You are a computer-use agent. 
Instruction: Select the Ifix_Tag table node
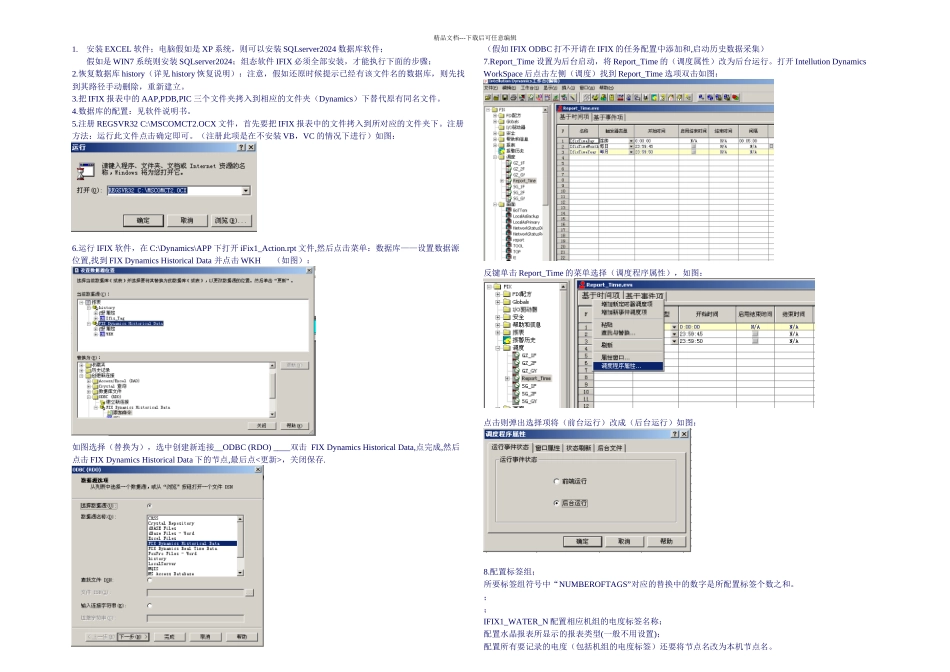pyautogui.click(x=113, y=318)
